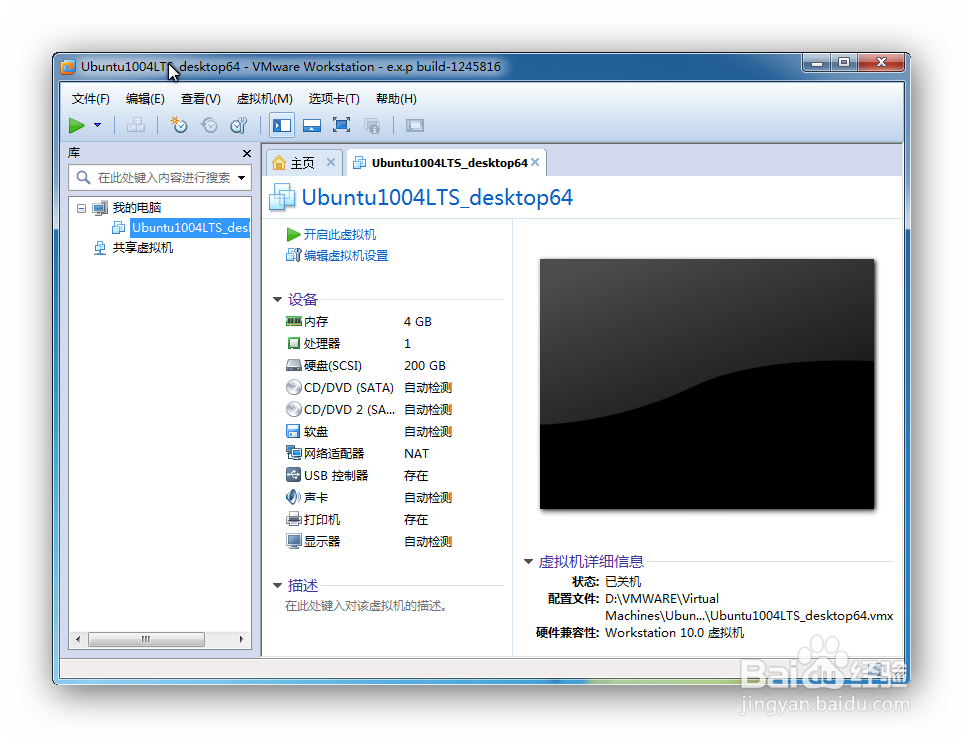Click the 4 GB memory value
Image resolution: width=964 pixels, height=738 pixels.
(417, 322)
